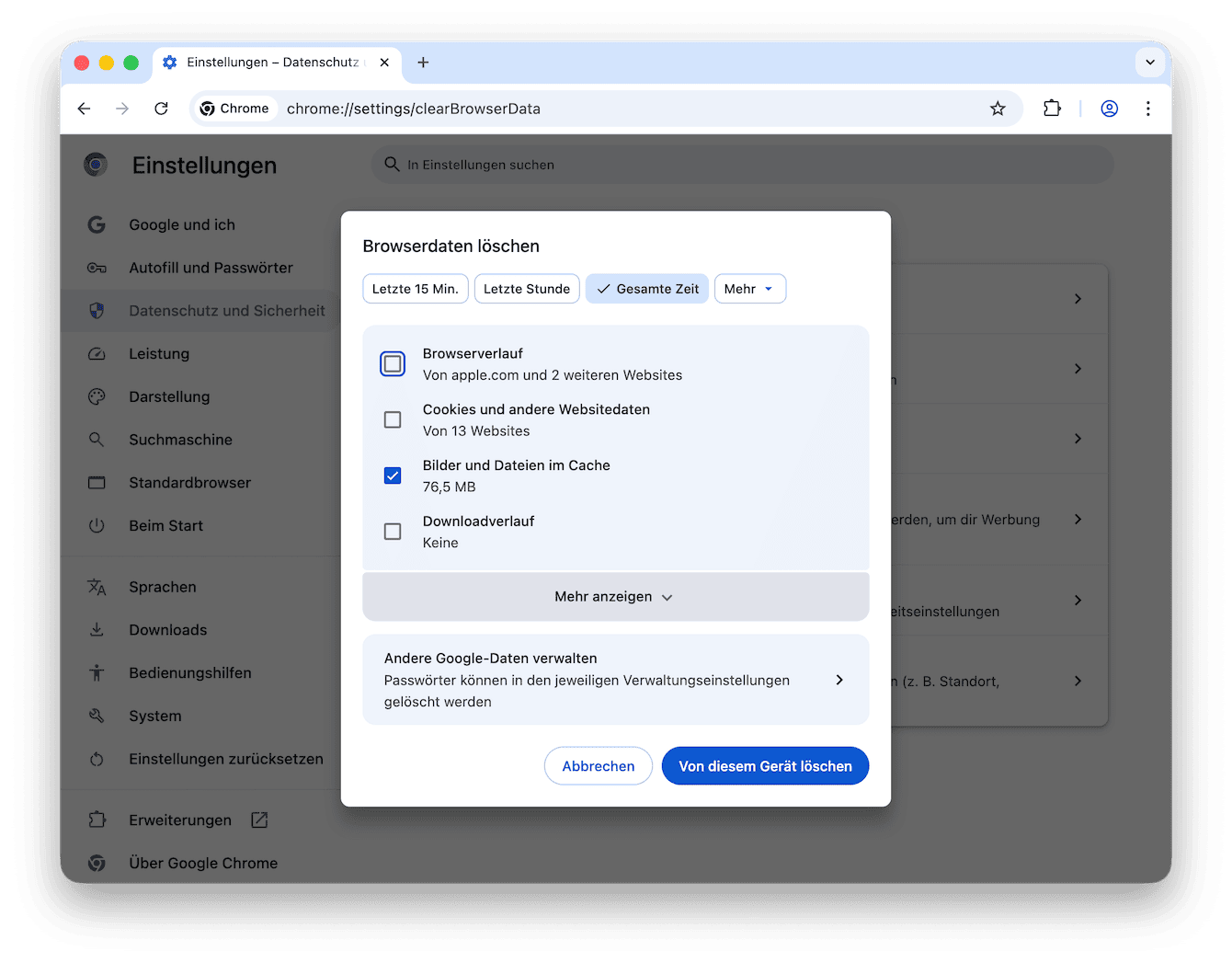Viewport: 1232px width, 963px height.
Task: Bookmark this page with the star icon
Action: tap(998, 109)
